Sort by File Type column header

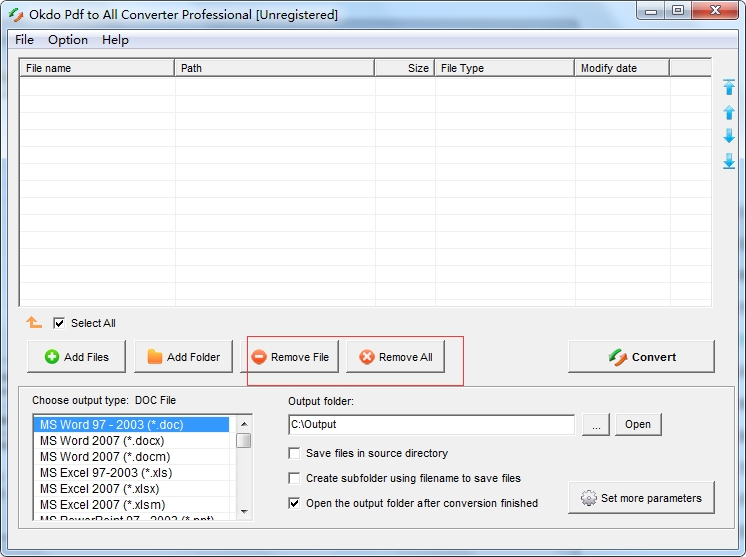pyautogui.click(x=504, y=68)
